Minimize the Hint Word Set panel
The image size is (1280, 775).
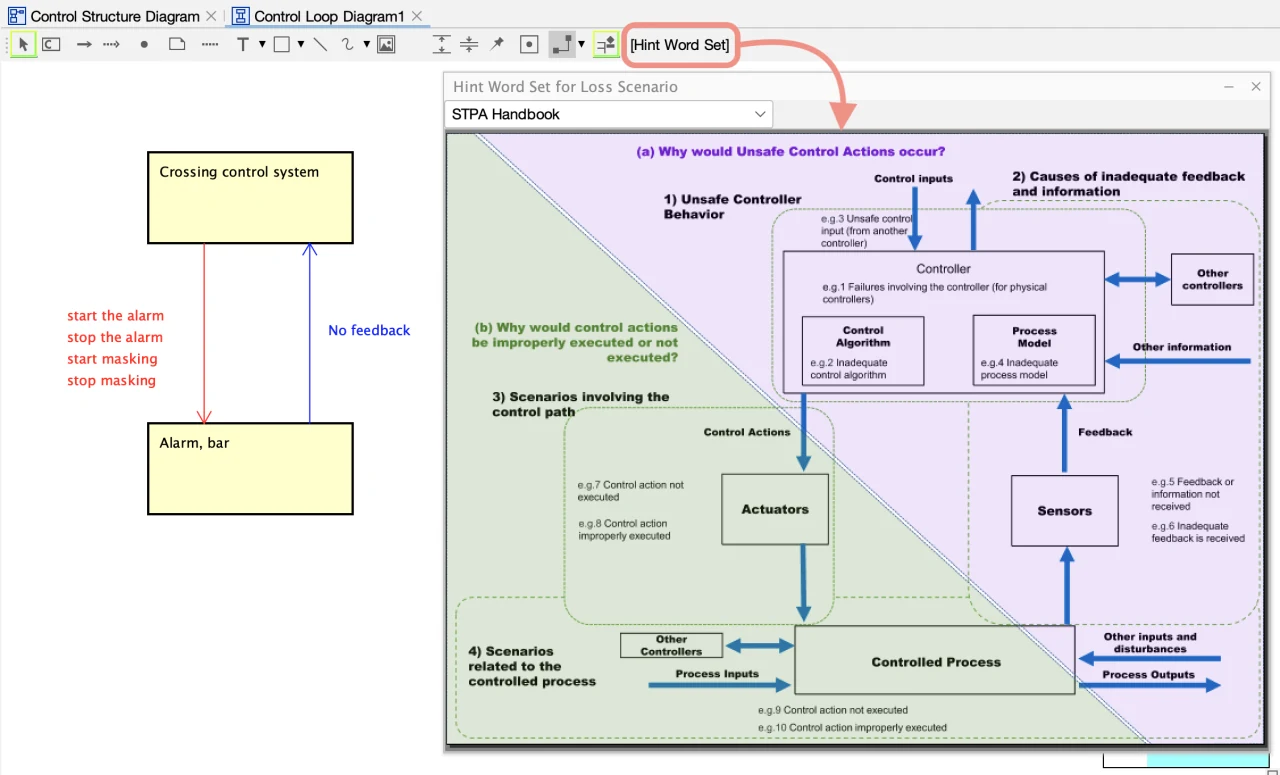coord(1229,87)
